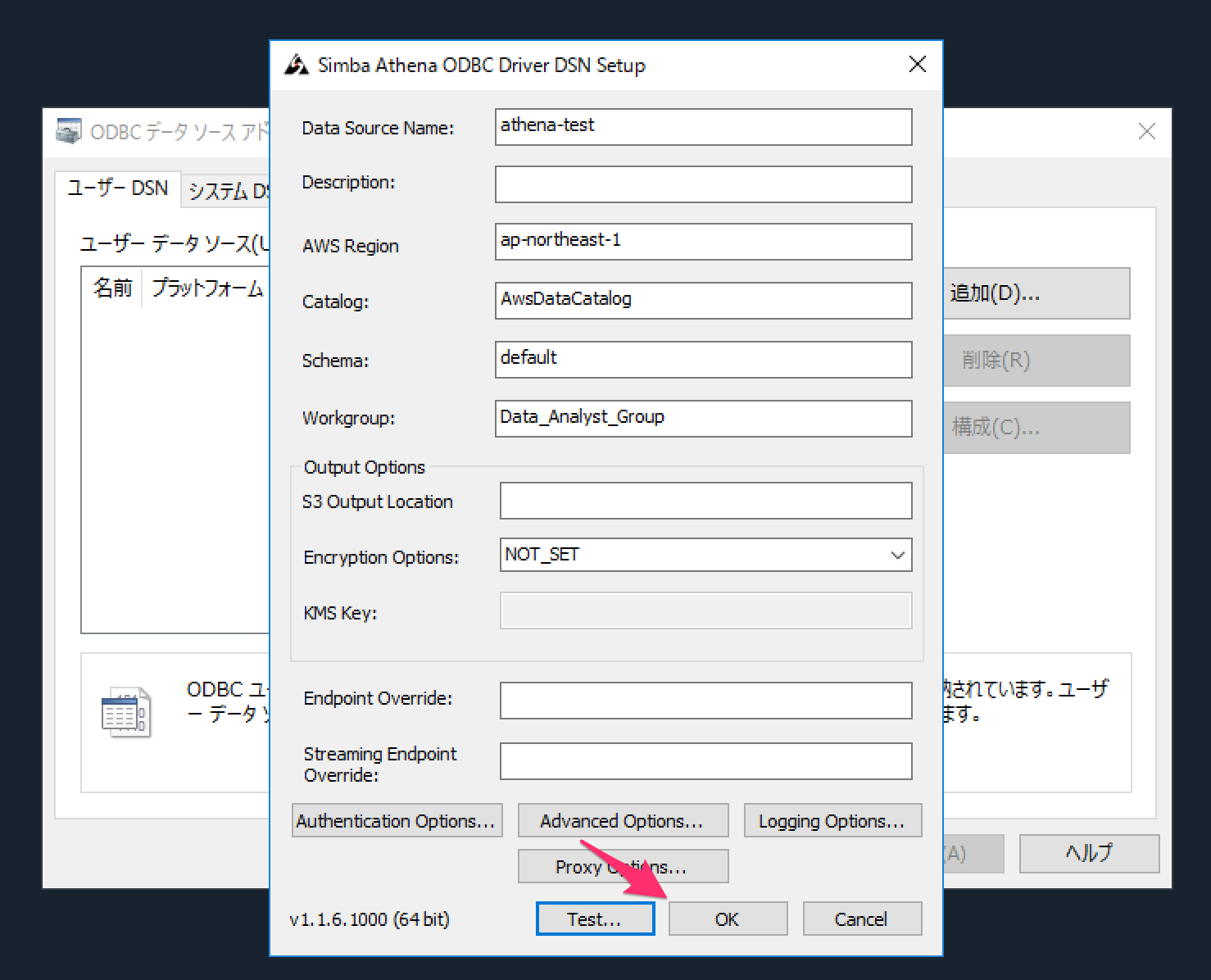Open Advanced Options...

click(x=623, y=821)
